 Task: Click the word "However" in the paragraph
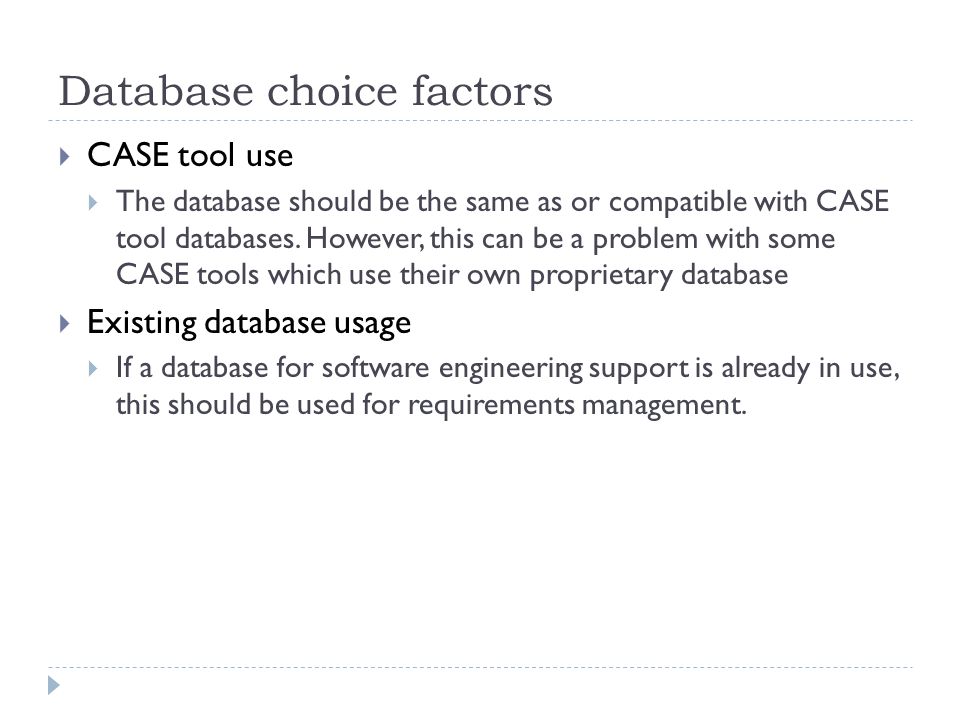click(x=364, y=239)
